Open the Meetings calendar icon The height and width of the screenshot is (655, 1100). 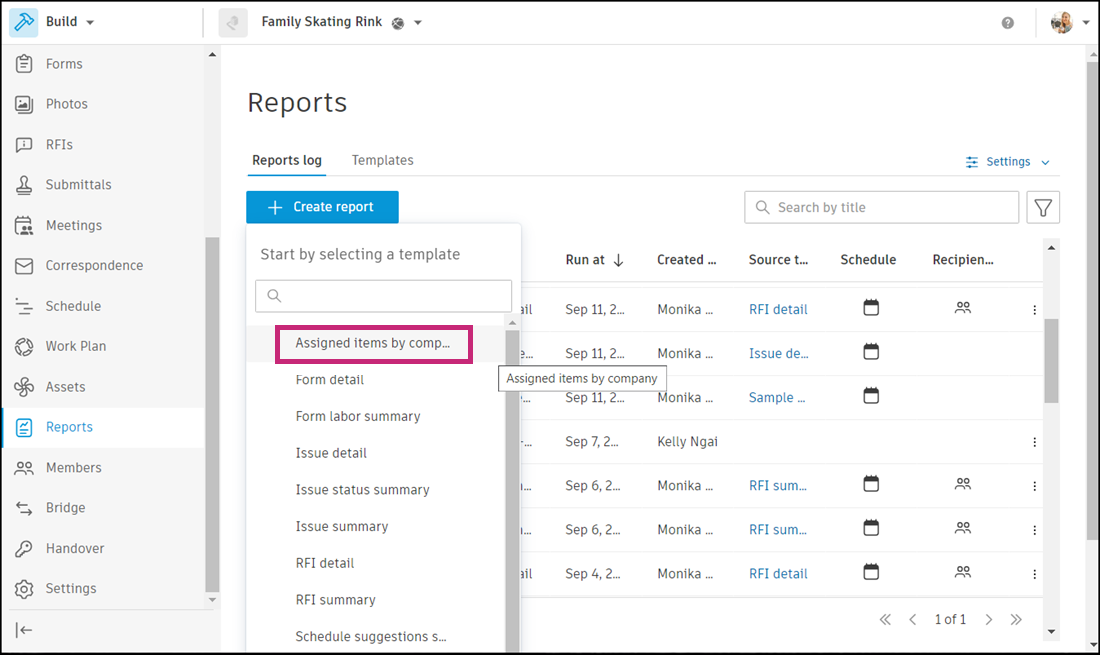(25, 226)
